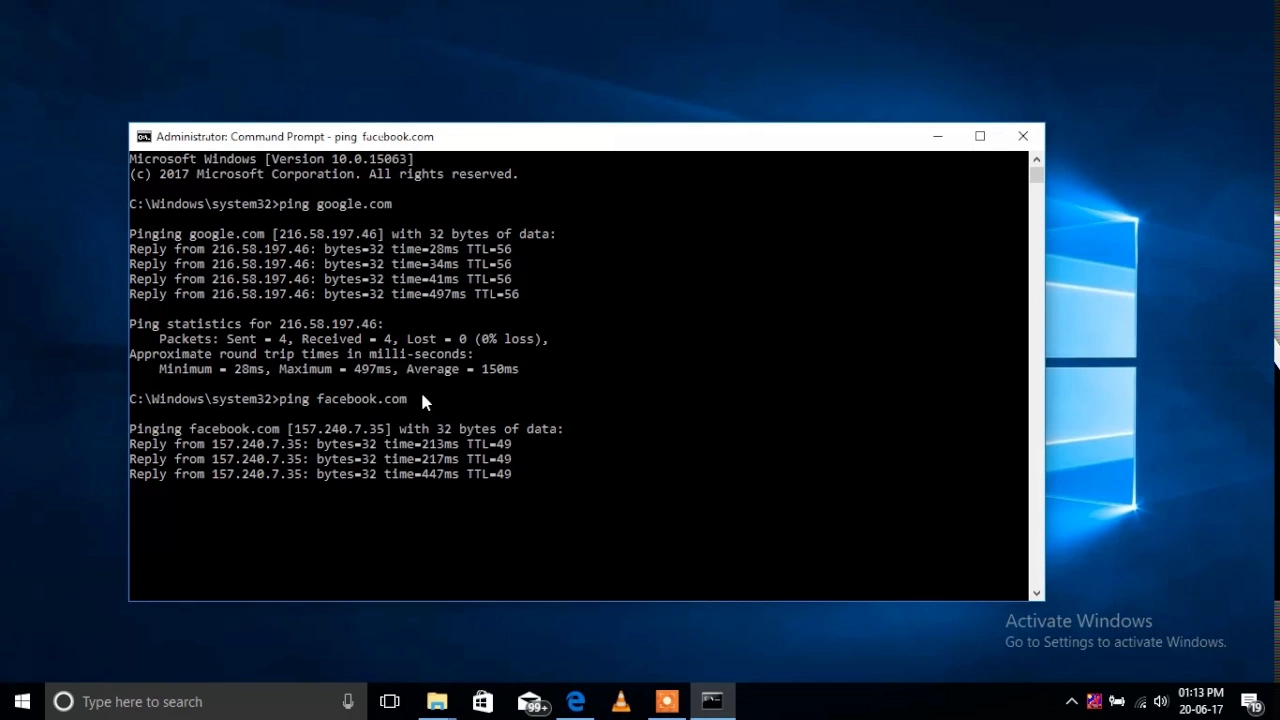This screenshot has width=1280, height=720.
Task: Click the reply line with time=497ms
Action: pos(324,294)
